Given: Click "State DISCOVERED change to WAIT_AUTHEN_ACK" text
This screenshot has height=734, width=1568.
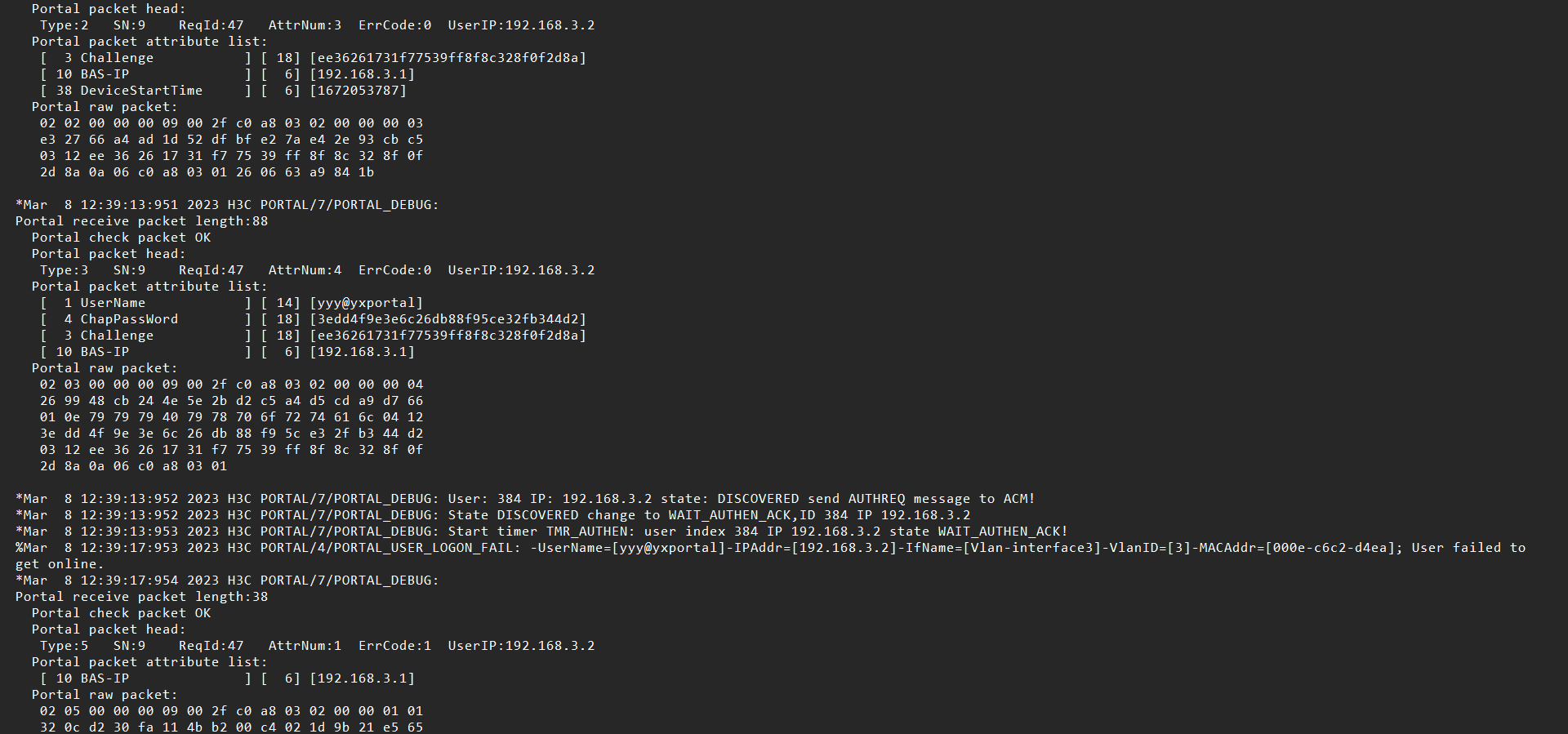Looking at the screenshot, I should 637,515.
